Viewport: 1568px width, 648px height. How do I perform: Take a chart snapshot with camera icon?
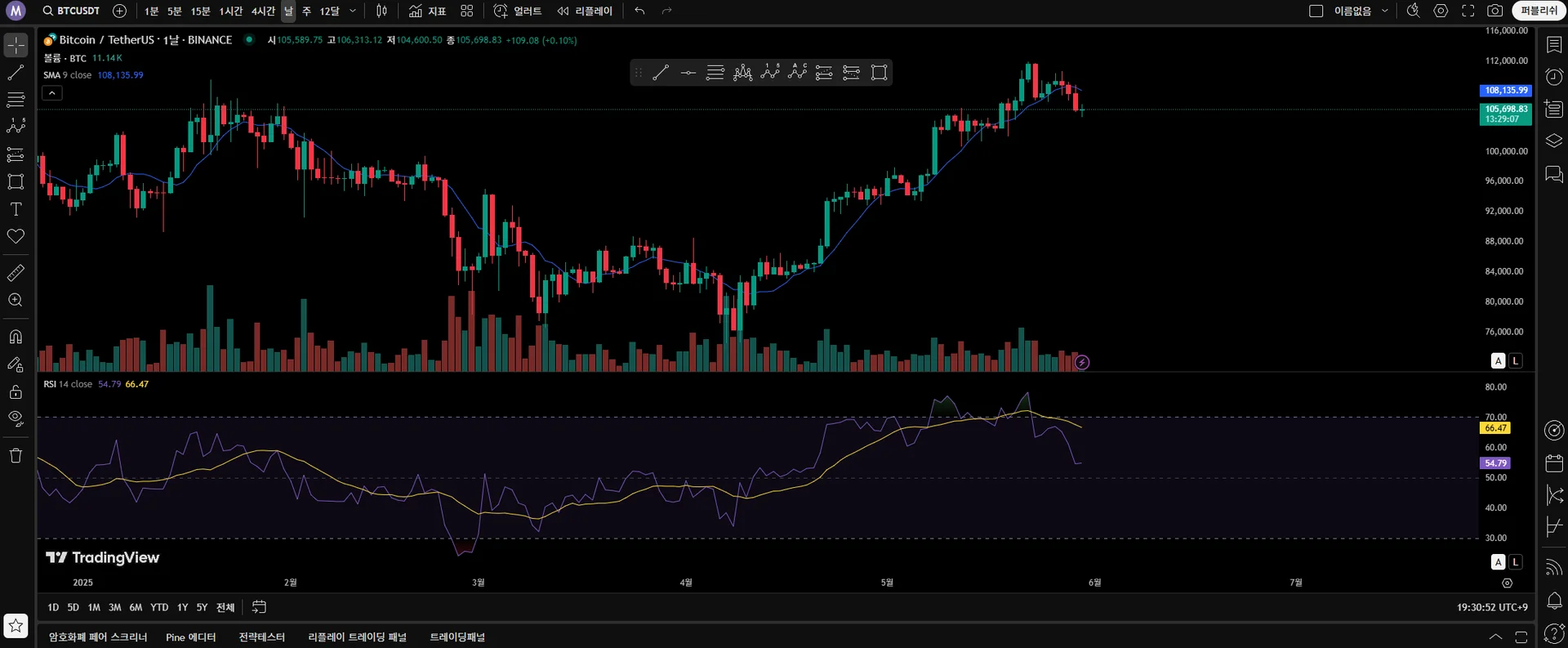(x=1494, y=11)
